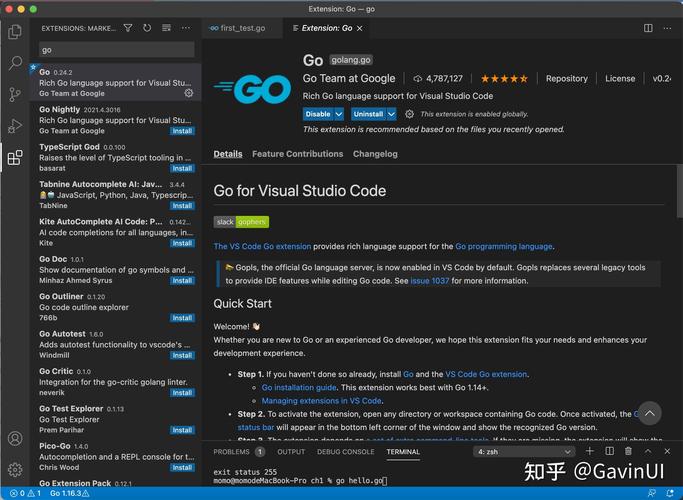Image resolution: width=683 pixels, height=500 pixels.
Task: Open the 'issue 1037' link
Action: pos(429,281)
